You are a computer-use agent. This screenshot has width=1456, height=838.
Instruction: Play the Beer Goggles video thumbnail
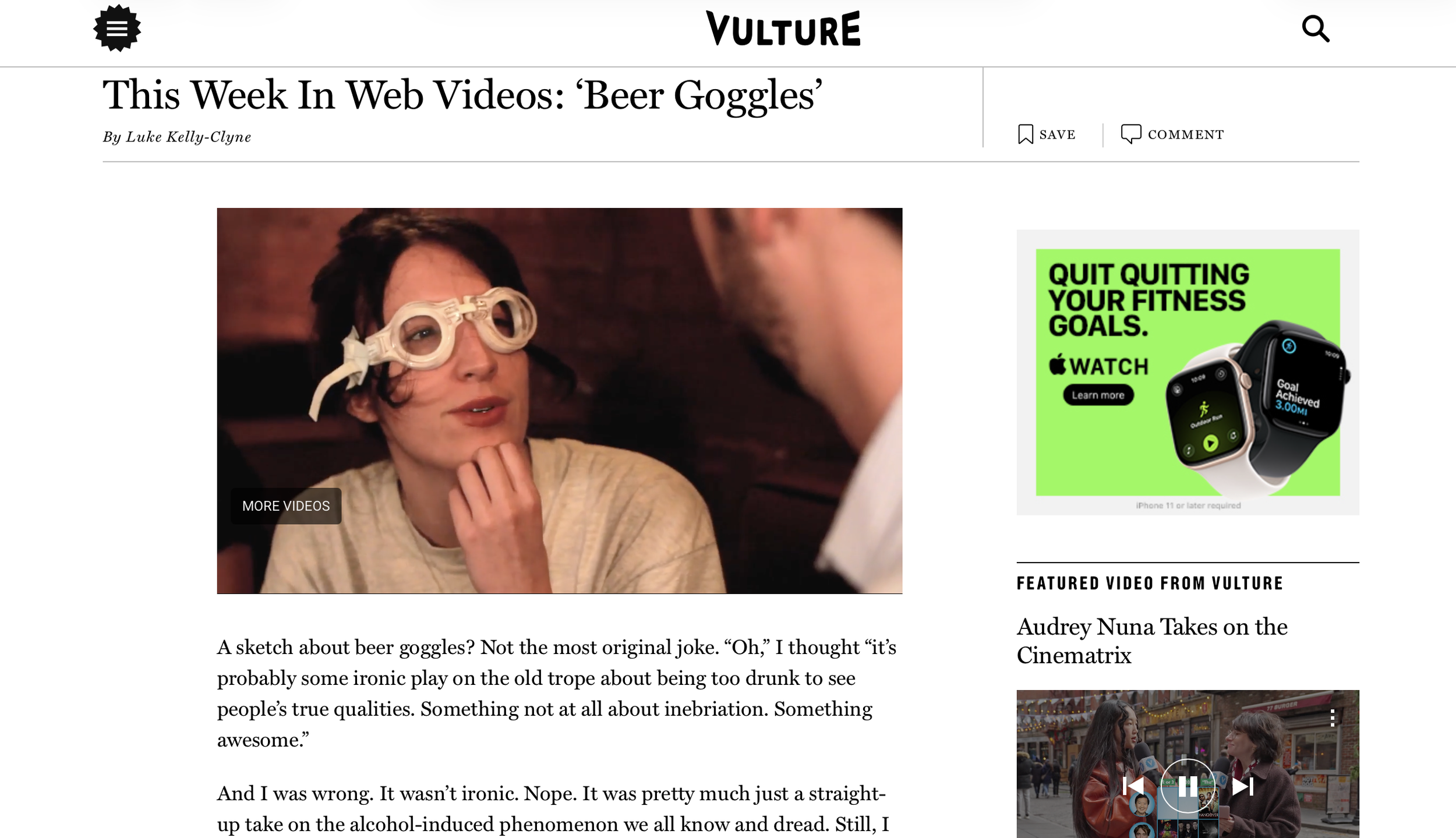point(560,401)
